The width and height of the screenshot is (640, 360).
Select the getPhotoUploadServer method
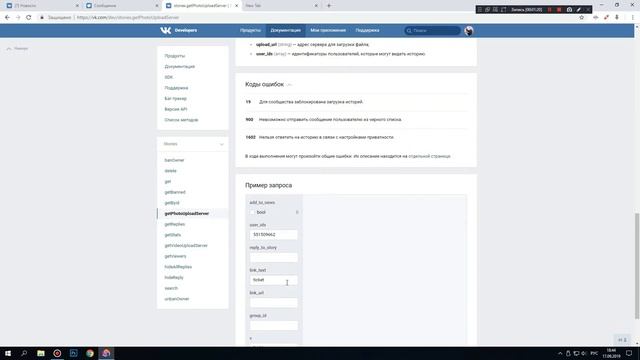click(187, 213)
